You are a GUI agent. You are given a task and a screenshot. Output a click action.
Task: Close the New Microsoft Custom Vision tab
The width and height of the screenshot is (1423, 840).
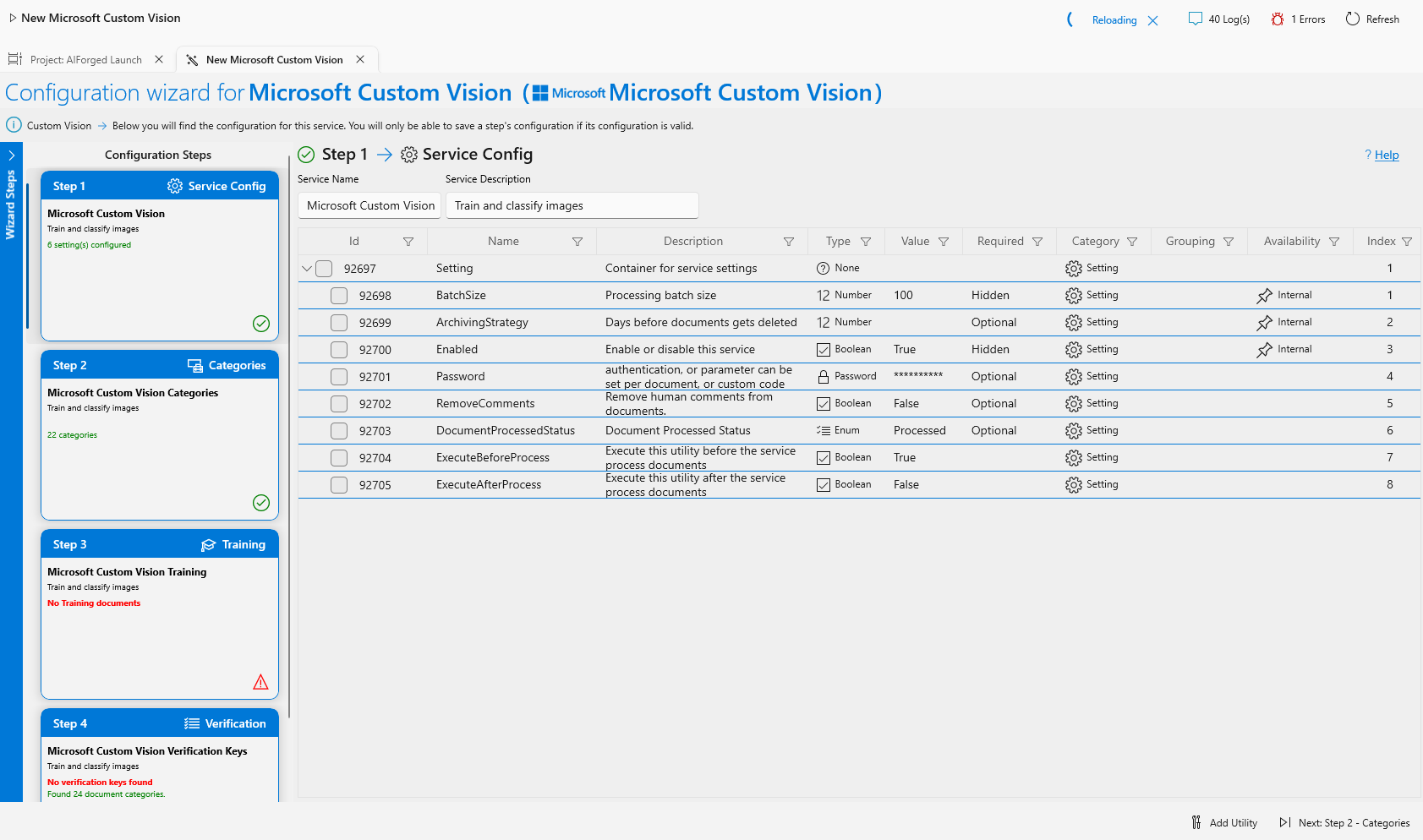point(360,59)
